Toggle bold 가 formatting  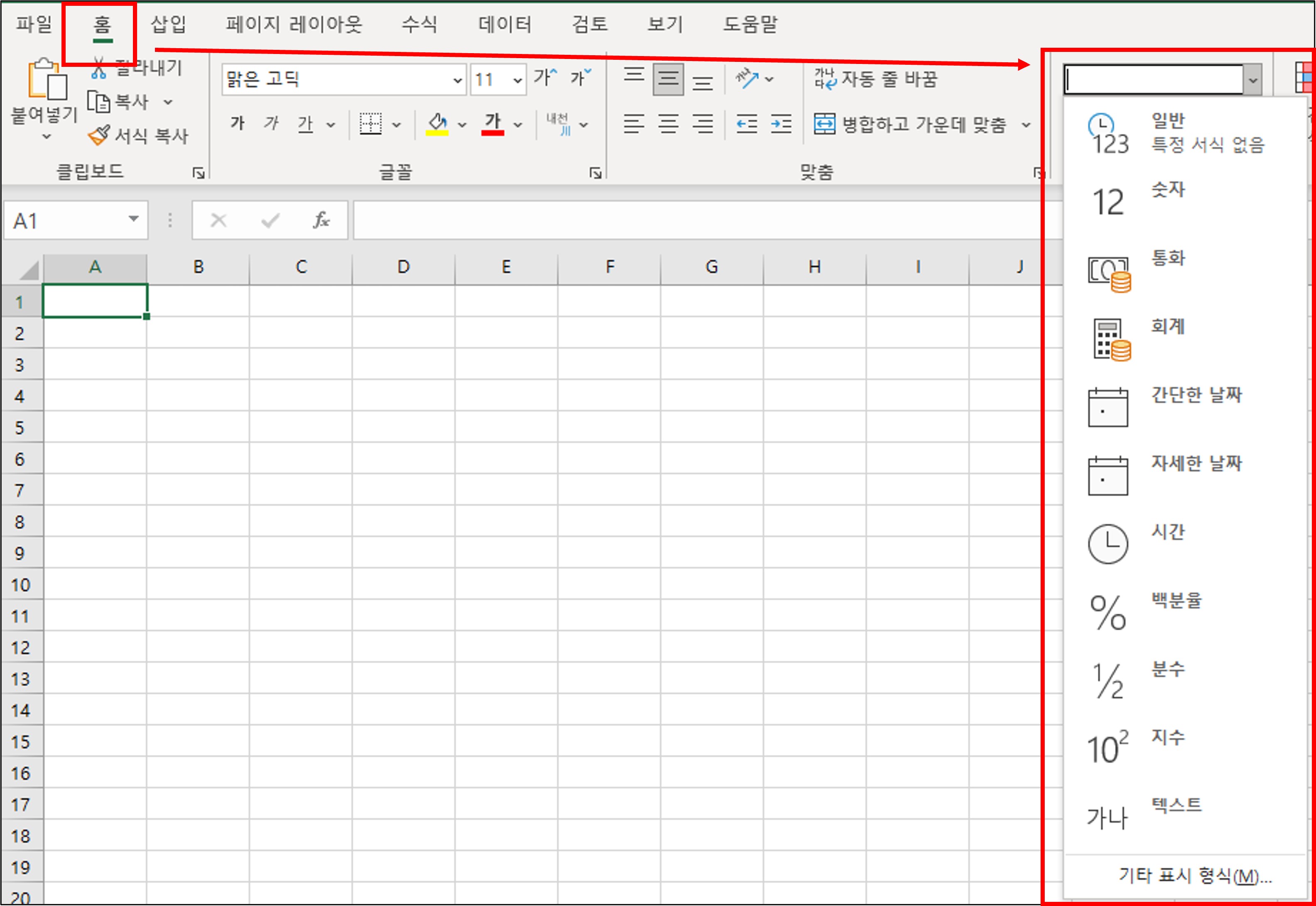pyautogui.click(x=237, y=123)
